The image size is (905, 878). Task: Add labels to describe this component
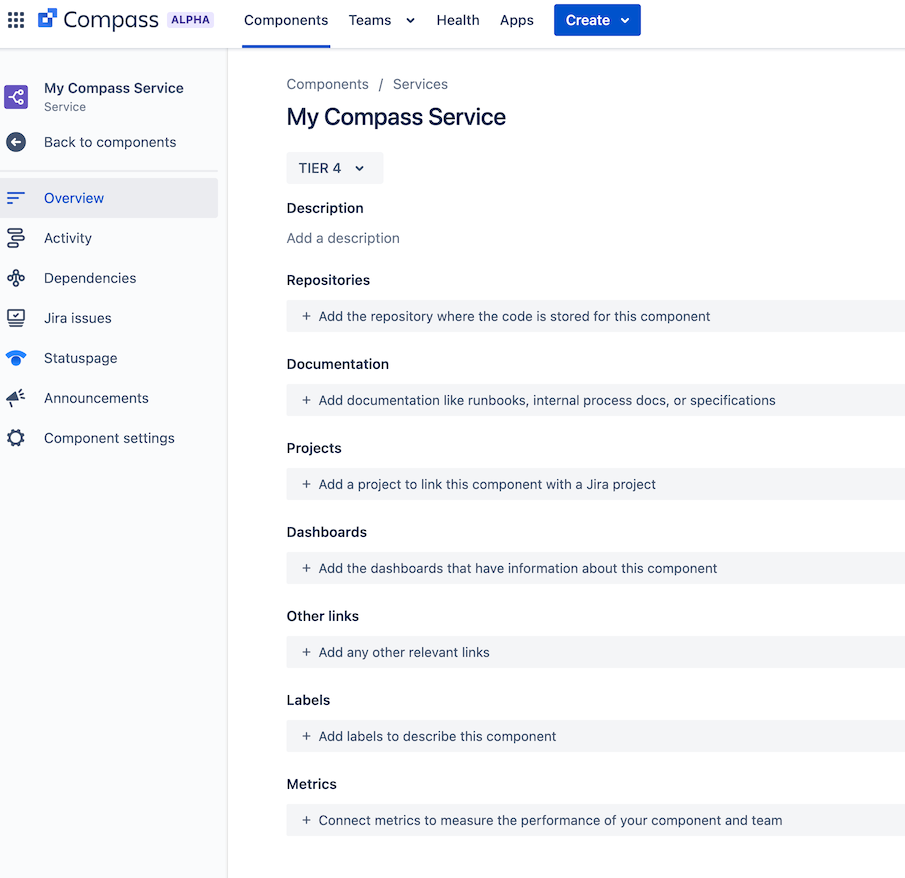pos(596,736)
